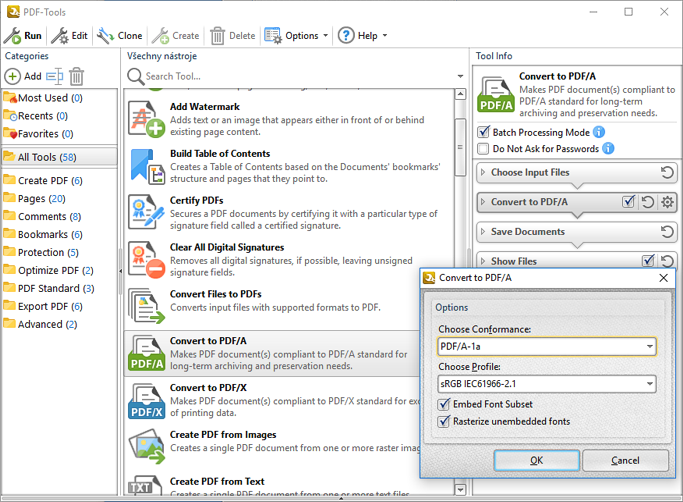Open the Choose Conformance dropdown

[x=547, y=346]
